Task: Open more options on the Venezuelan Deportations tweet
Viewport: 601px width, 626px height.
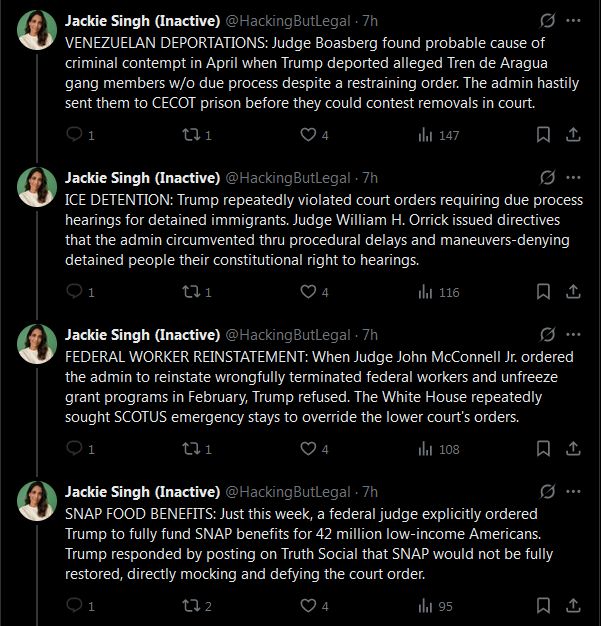Action: click(573, 20)
